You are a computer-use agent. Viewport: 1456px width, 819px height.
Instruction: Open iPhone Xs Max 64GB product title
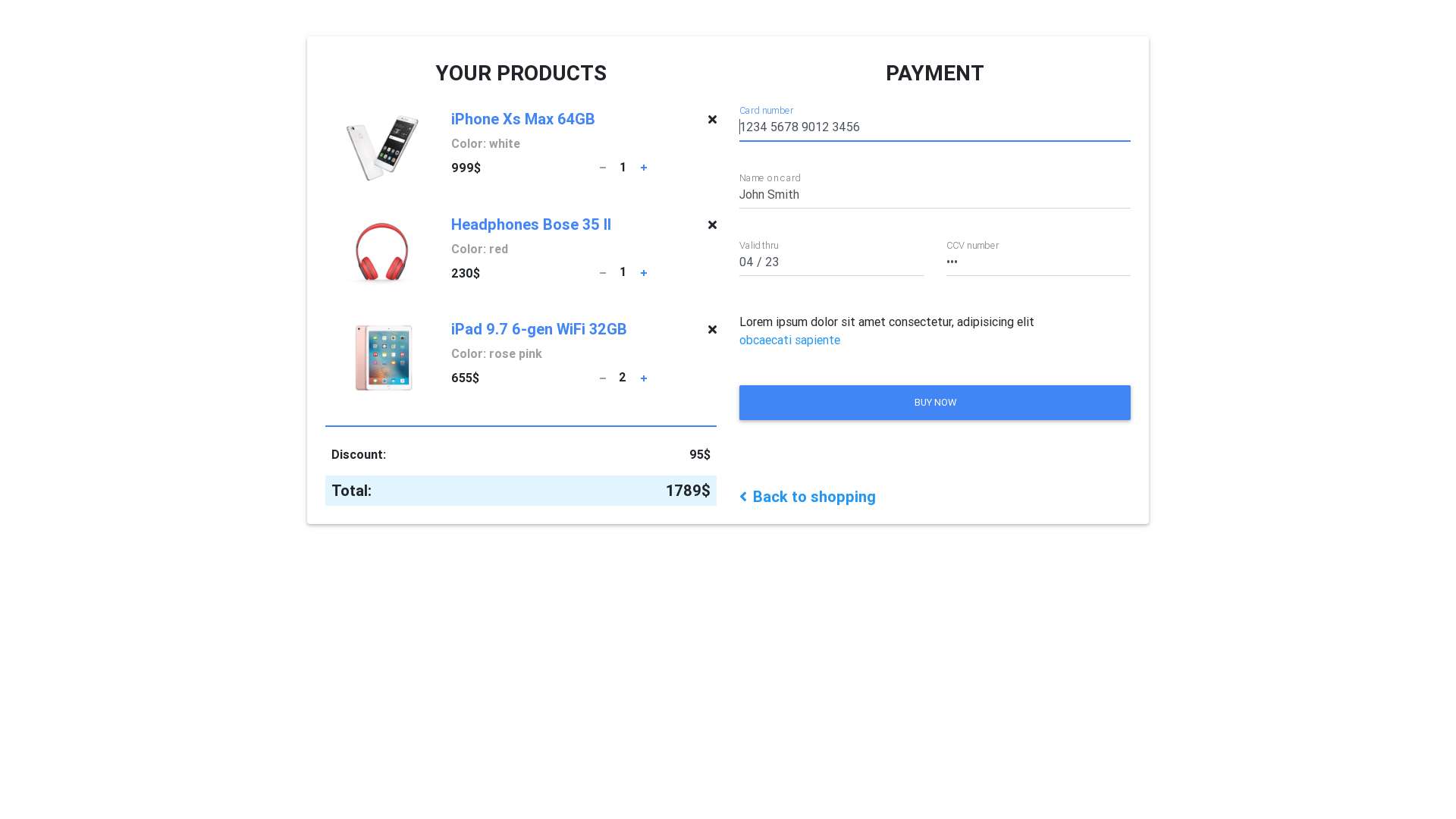[x=522, y=119]
